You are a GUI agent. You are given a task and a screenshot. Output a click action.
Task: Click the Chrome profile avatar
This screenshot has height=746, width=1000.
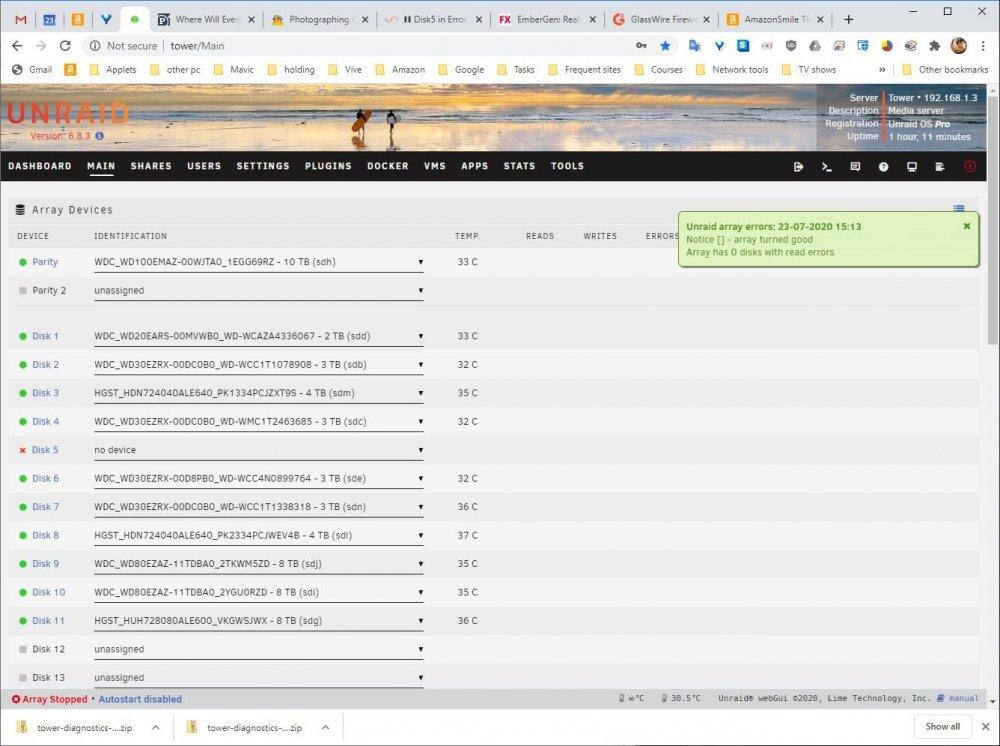[x=959, y=46]
